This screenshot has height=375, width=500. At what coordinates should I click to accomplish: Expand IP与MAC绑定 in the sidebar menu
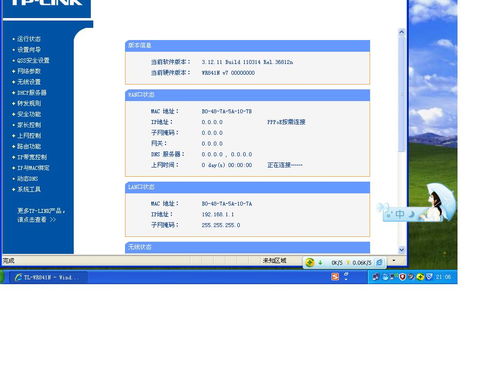pos(33,168)
